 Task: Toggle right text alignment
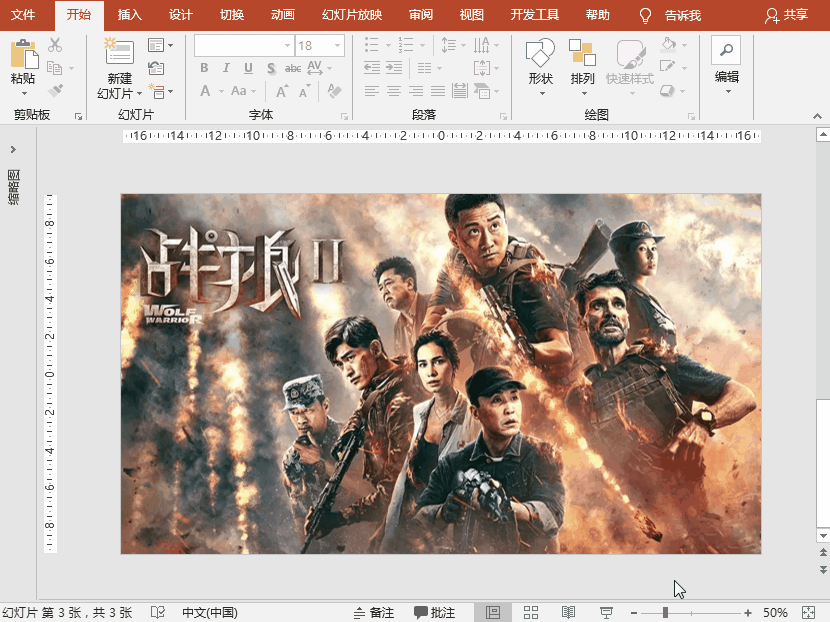(x=416, y=91)
